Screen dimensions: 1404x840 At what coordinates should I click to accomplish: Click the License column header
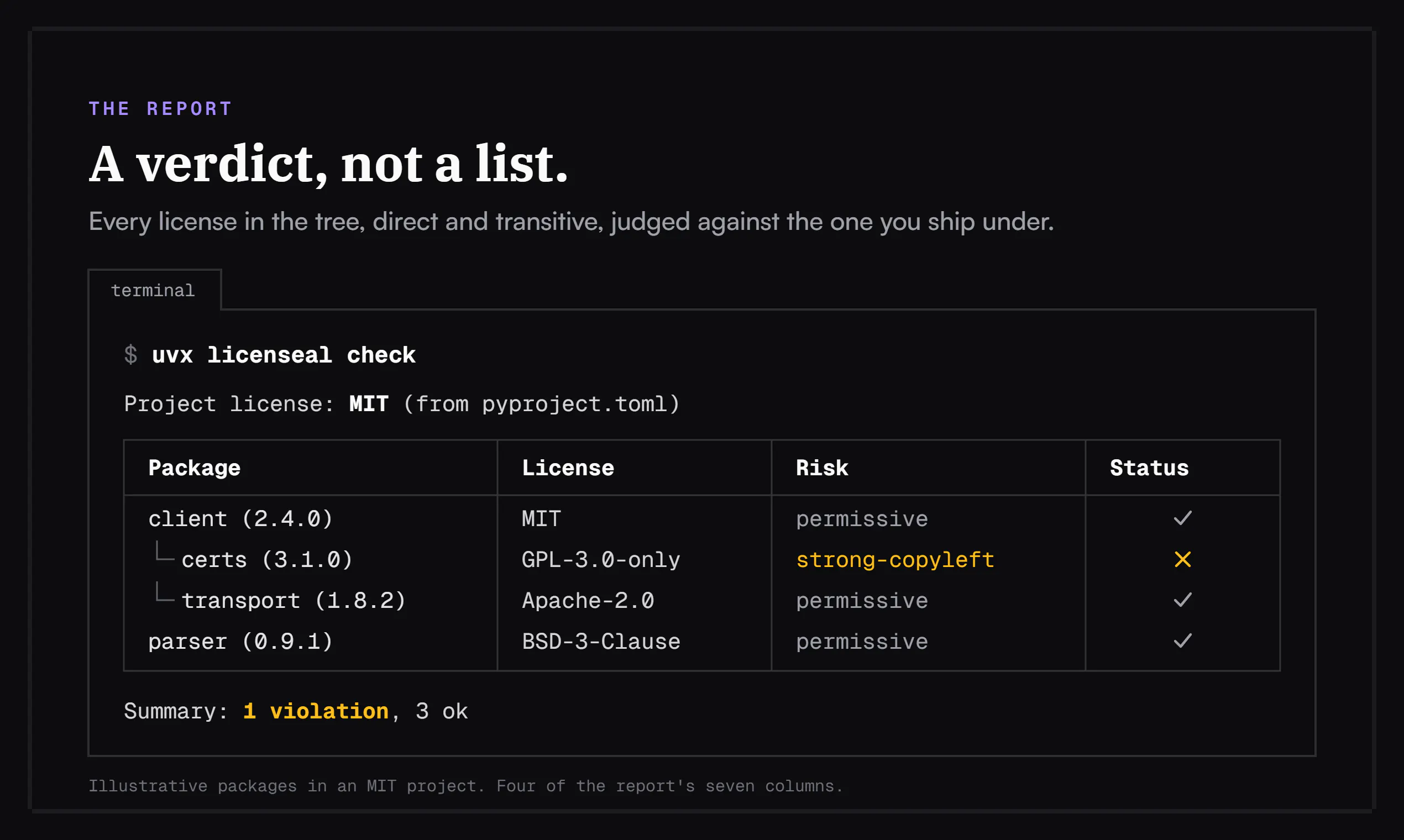568,468
